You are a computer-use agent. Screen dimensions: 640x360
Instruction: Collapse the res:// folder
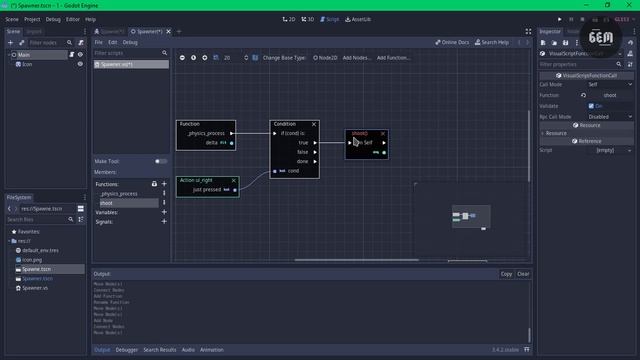(9, 241)
